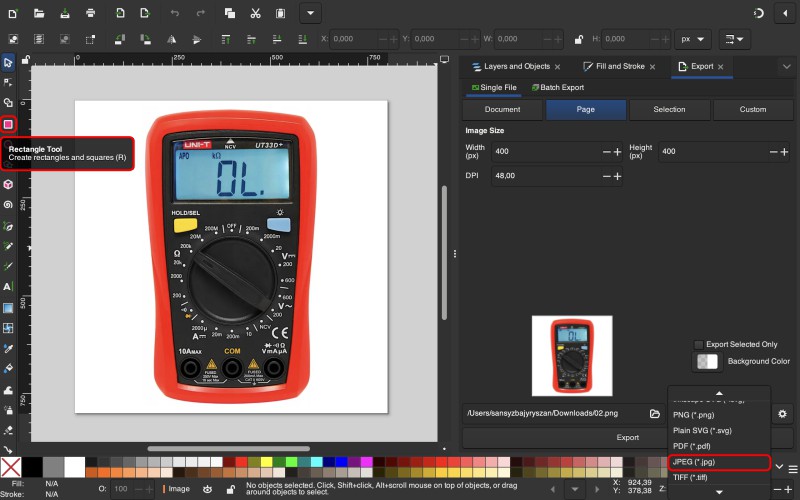Click the Selector arrow tool
Screen dimensions: 800x500
pos(8,62)
